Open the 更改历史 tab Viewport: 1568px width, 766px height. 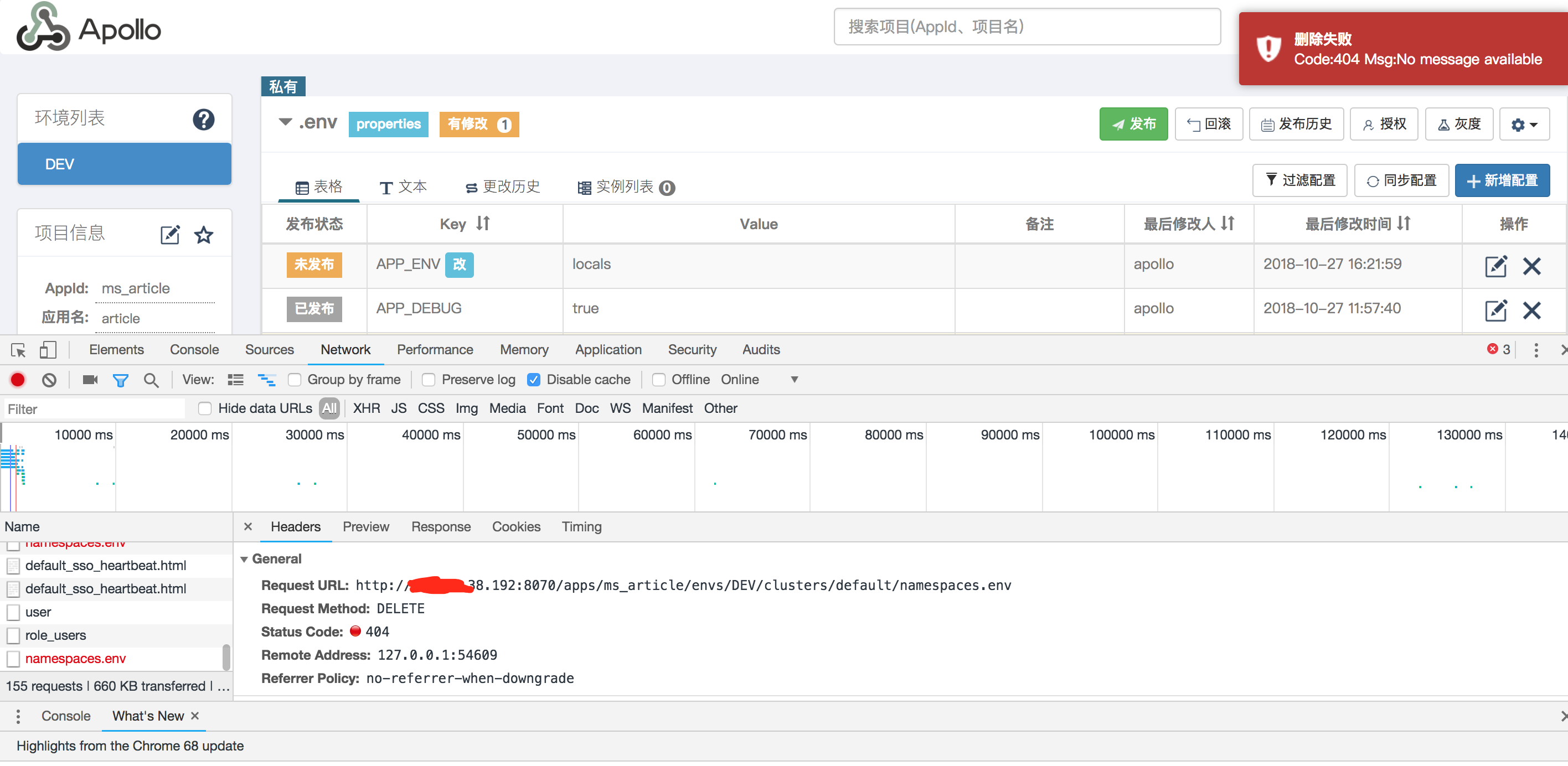pos(502,187)
